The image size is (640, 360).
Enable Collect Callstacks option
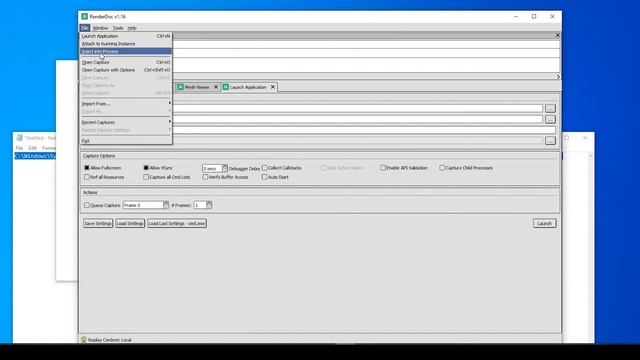(264, 168)
